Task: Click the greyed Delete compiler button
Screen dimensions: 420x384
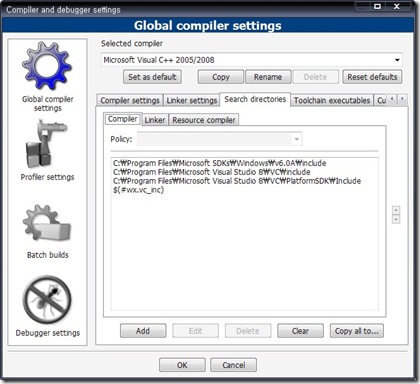Action: point(315,77)
